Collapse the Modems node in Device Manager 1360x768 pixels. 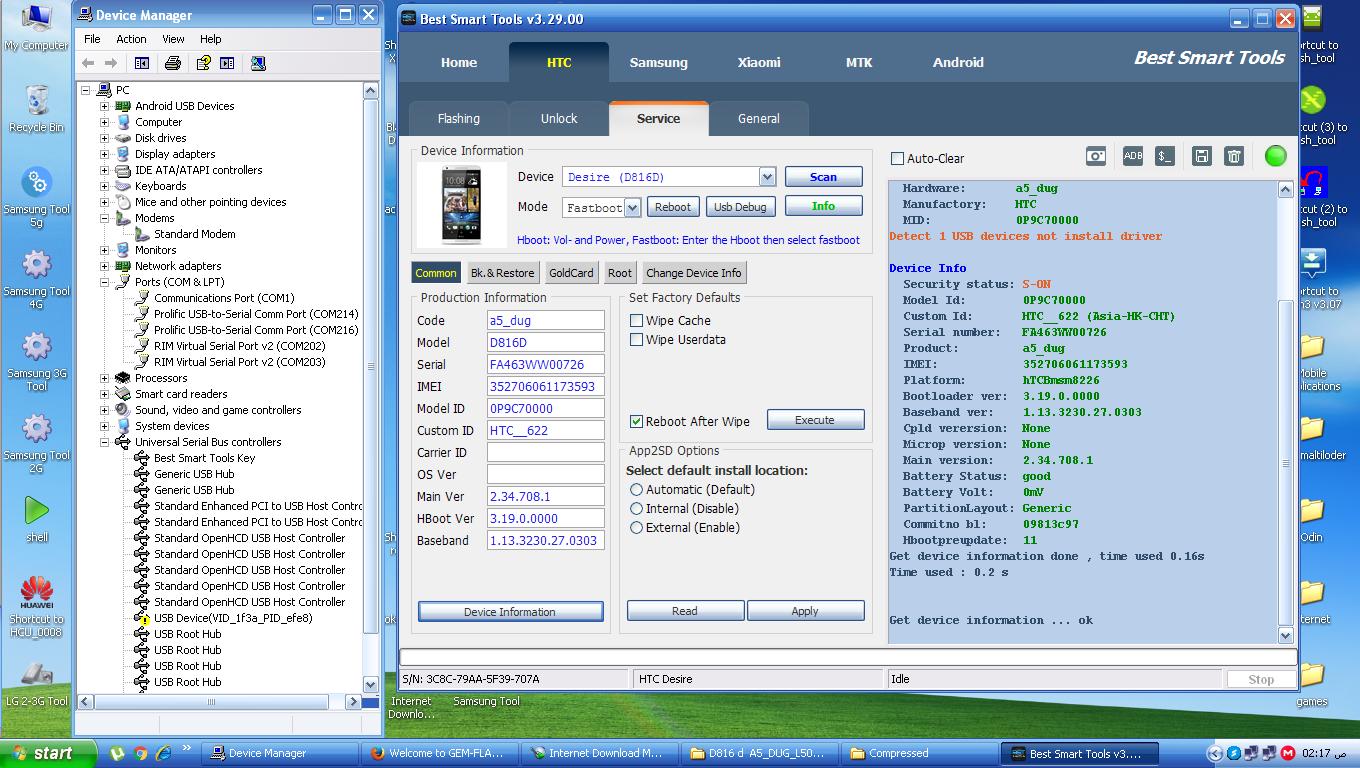[104, 218]
